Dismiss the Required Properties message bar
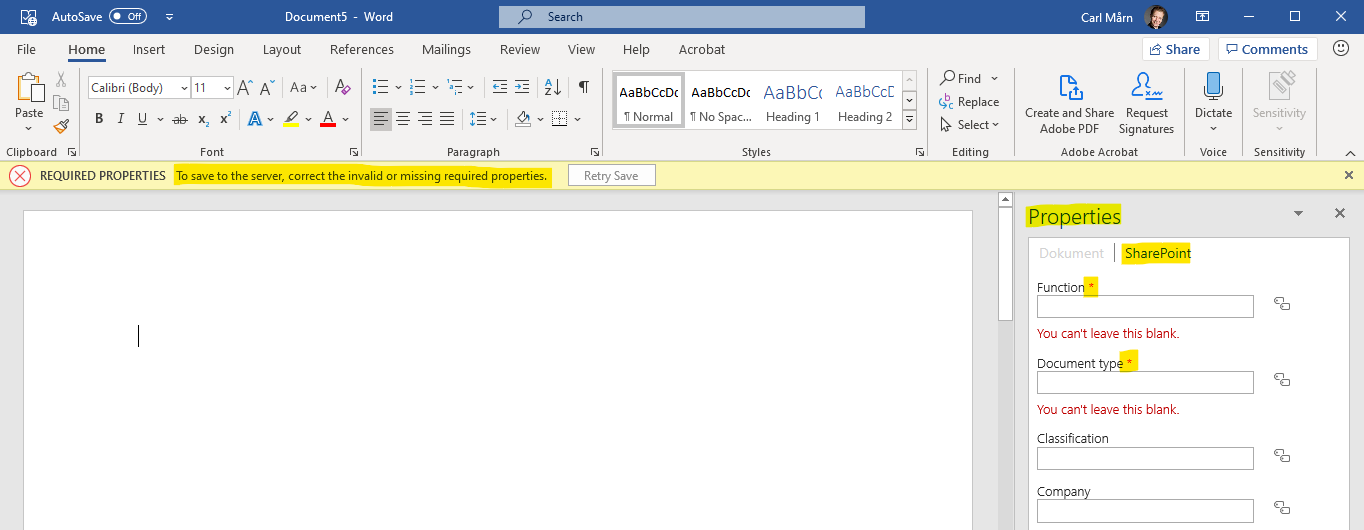 pos(1348,175)
